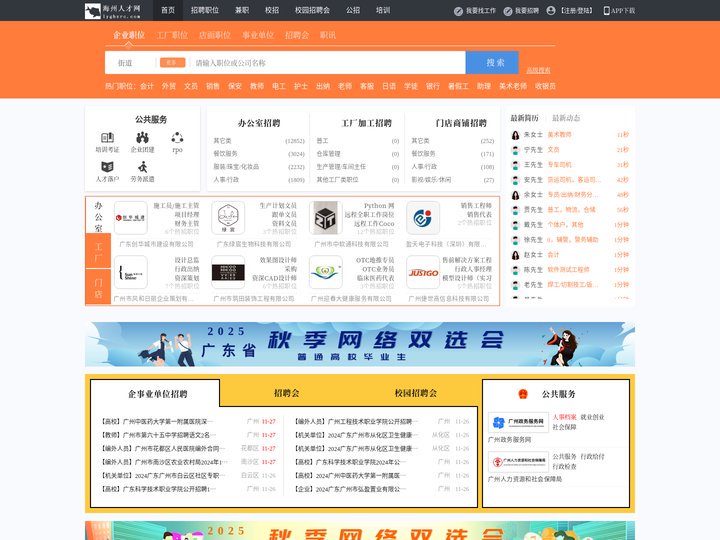
Task: Click the 我要招聘 compass icon
Action: point(508,11)
